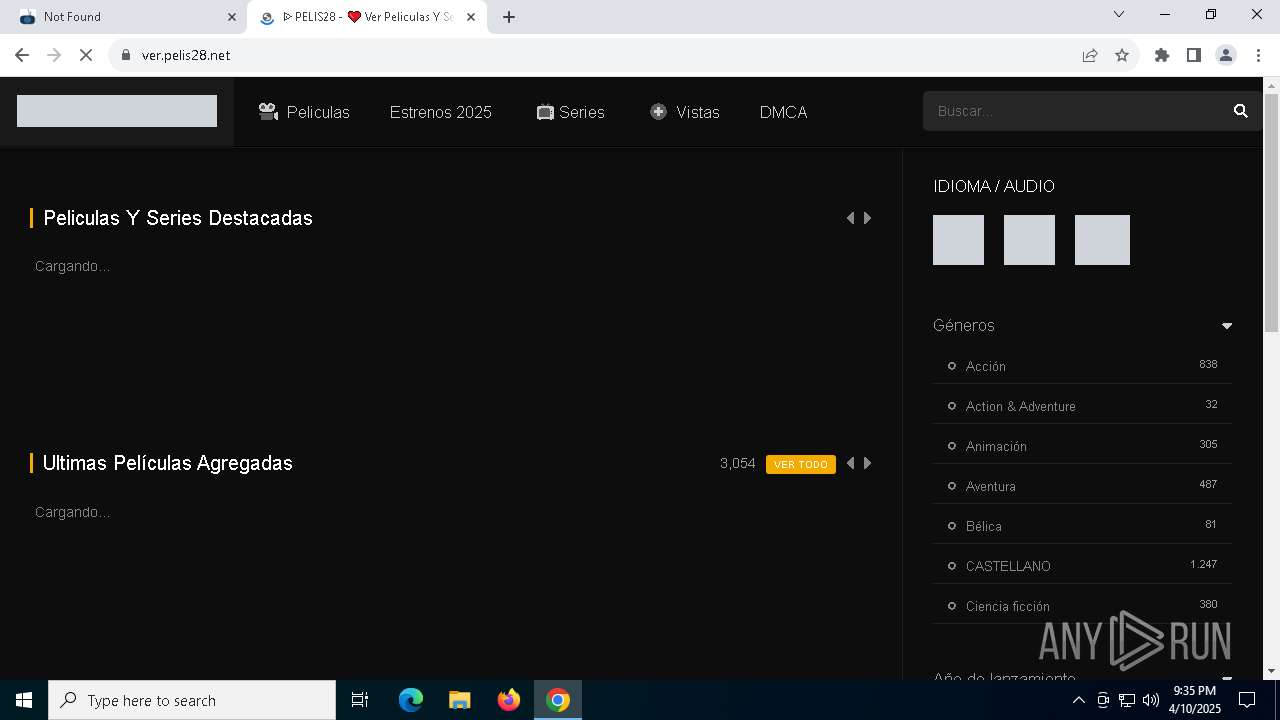The height and width of the screenshot is (720, 1280).
Task: Open the Action & Adventure genre link
Action: [x=1021, y=406]
